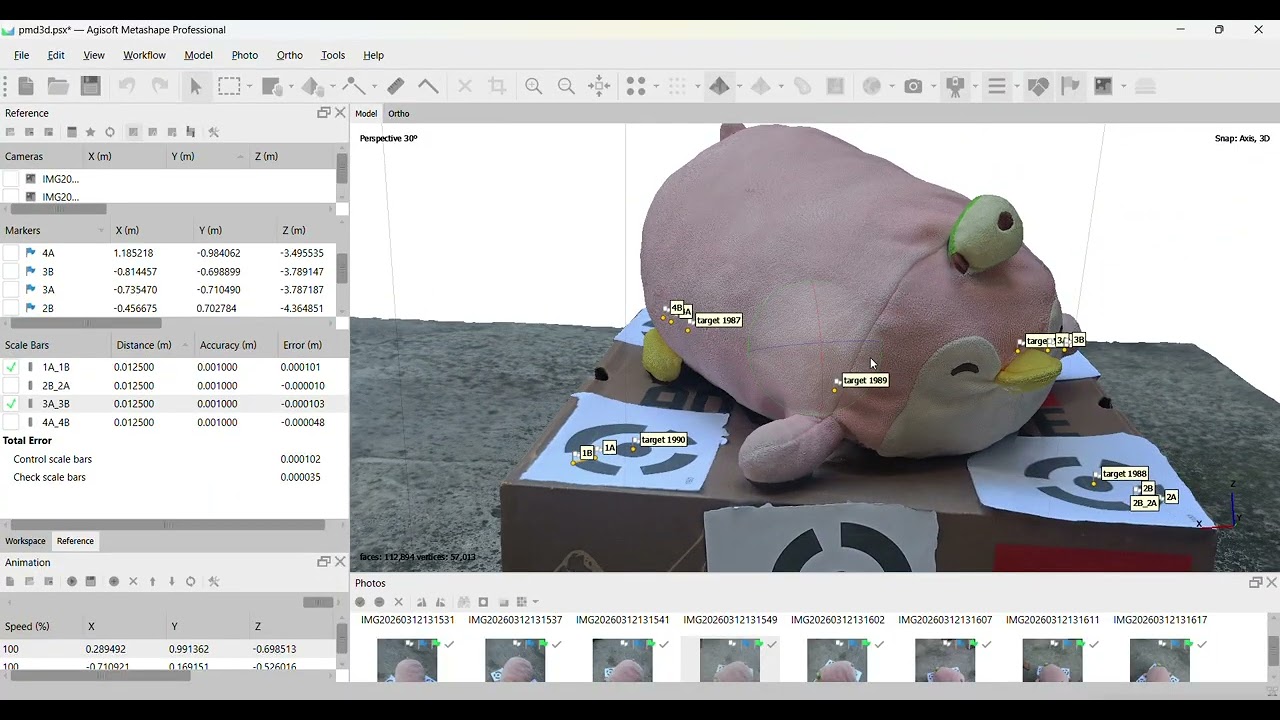Screen dimensions: 1280x720
Task: Open Reference settings wrench icon
Action: [213, 132]
